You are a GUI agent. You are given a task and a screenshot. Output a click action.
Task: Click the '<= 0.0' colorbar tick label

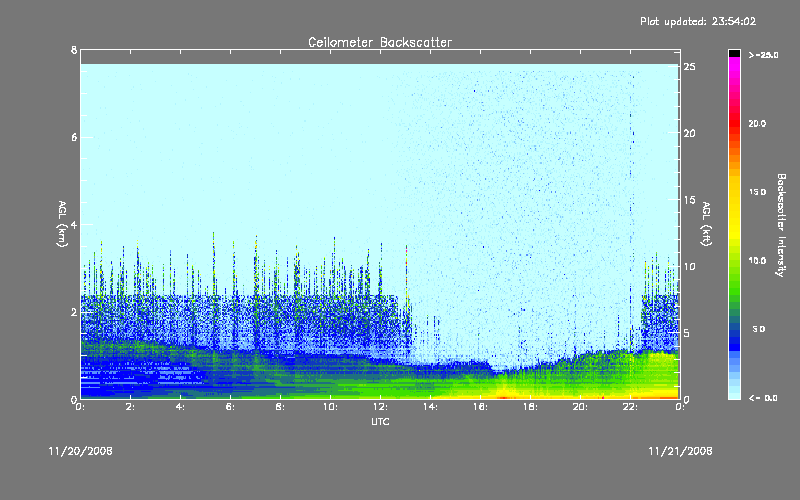tap(763, 397)
